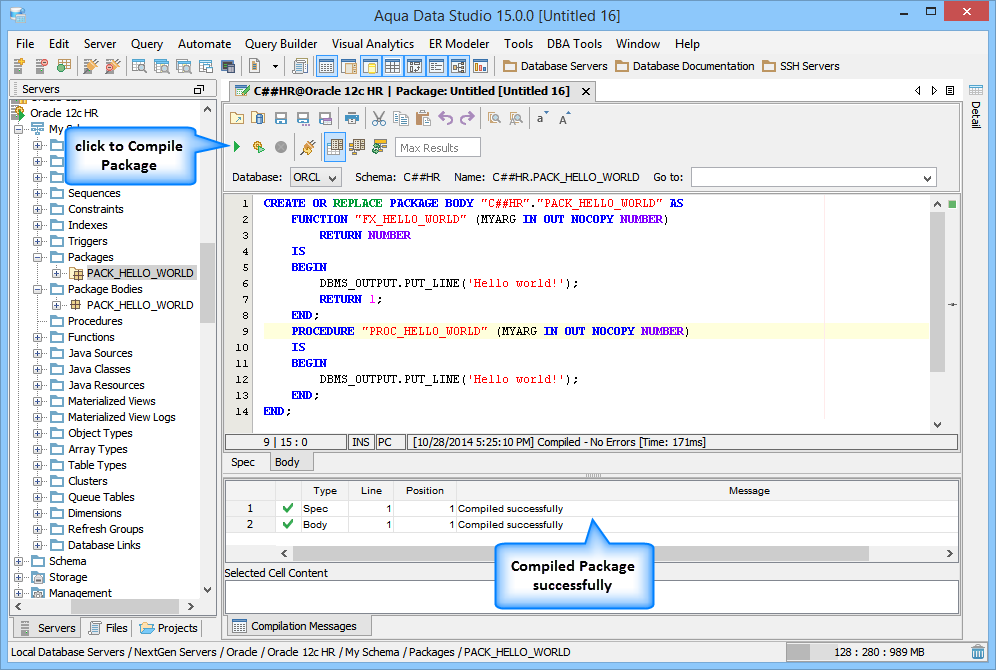Click the paste clipboard icon
996x670 pixels.
423,118
